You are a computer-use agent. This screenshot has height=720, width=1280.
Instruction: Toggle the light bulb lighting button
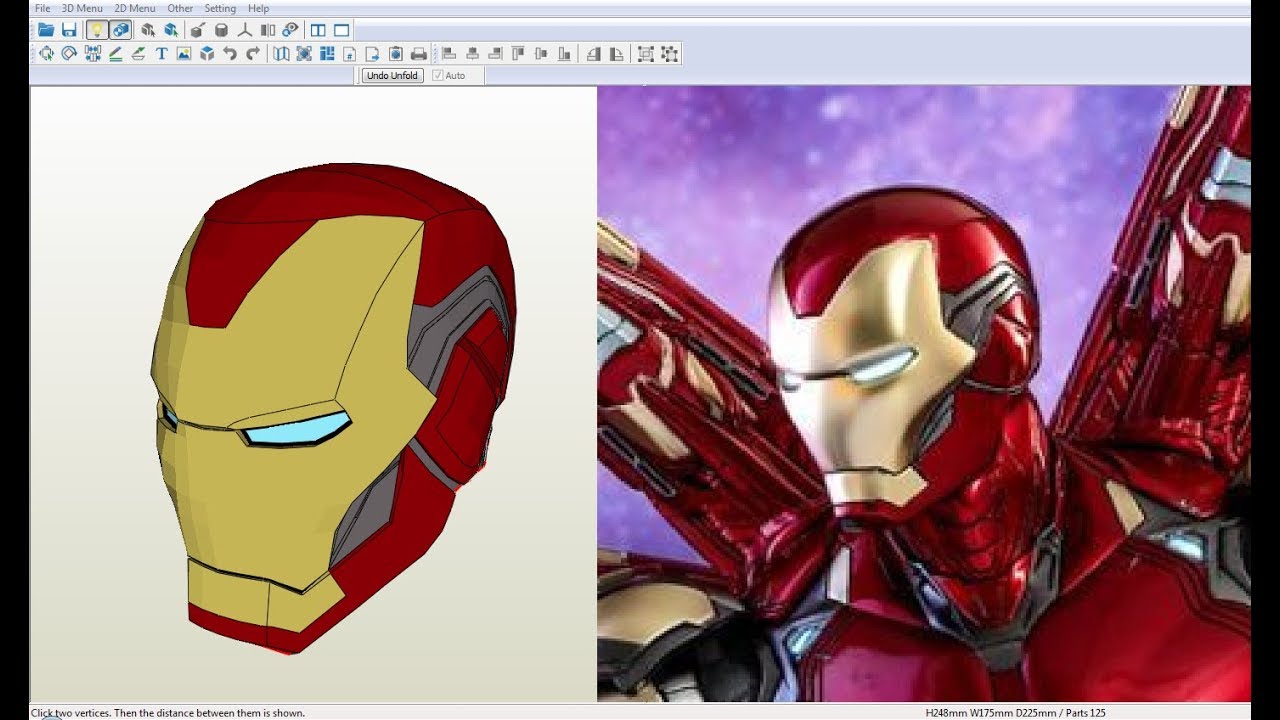pos(97,30)
